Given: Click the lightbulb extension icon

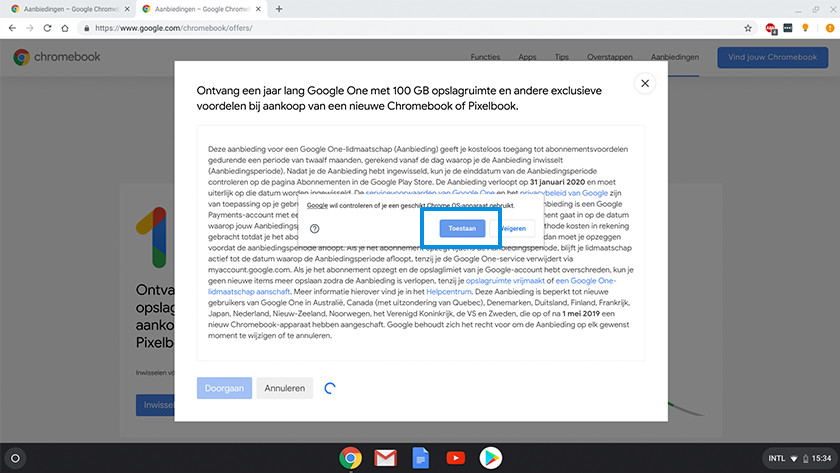Looking at the screenshot, I should pos(805,28).
